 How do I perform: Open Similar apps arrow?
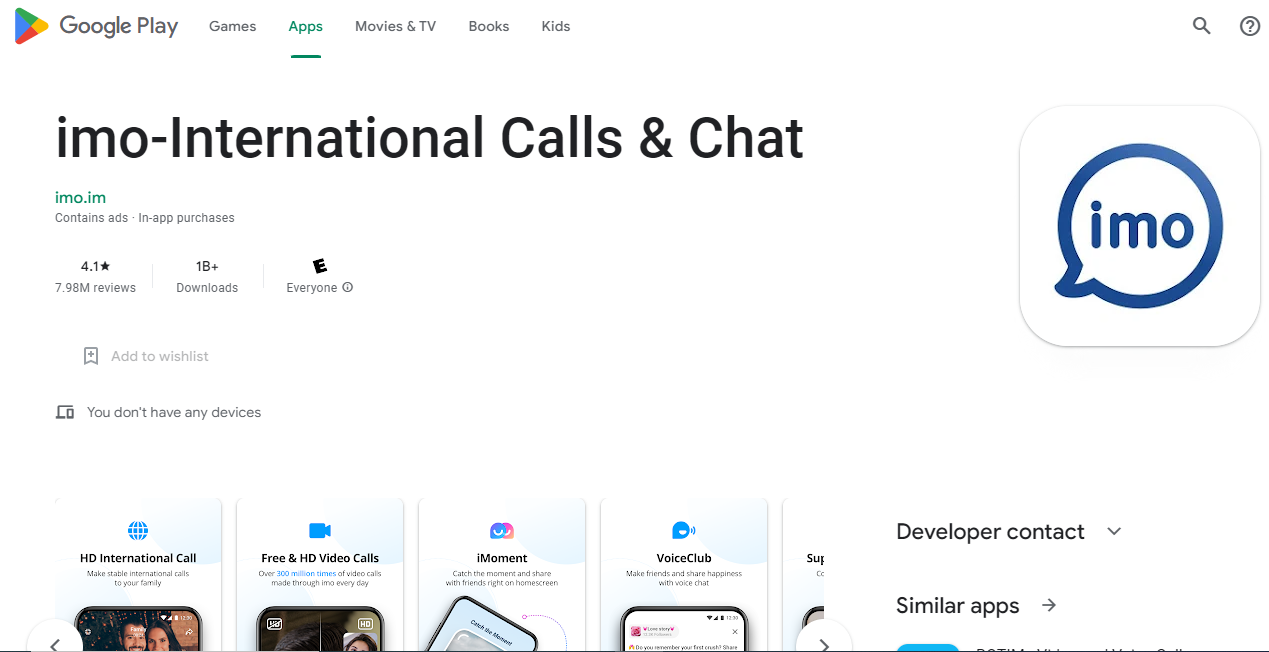tap(1049, 605)
